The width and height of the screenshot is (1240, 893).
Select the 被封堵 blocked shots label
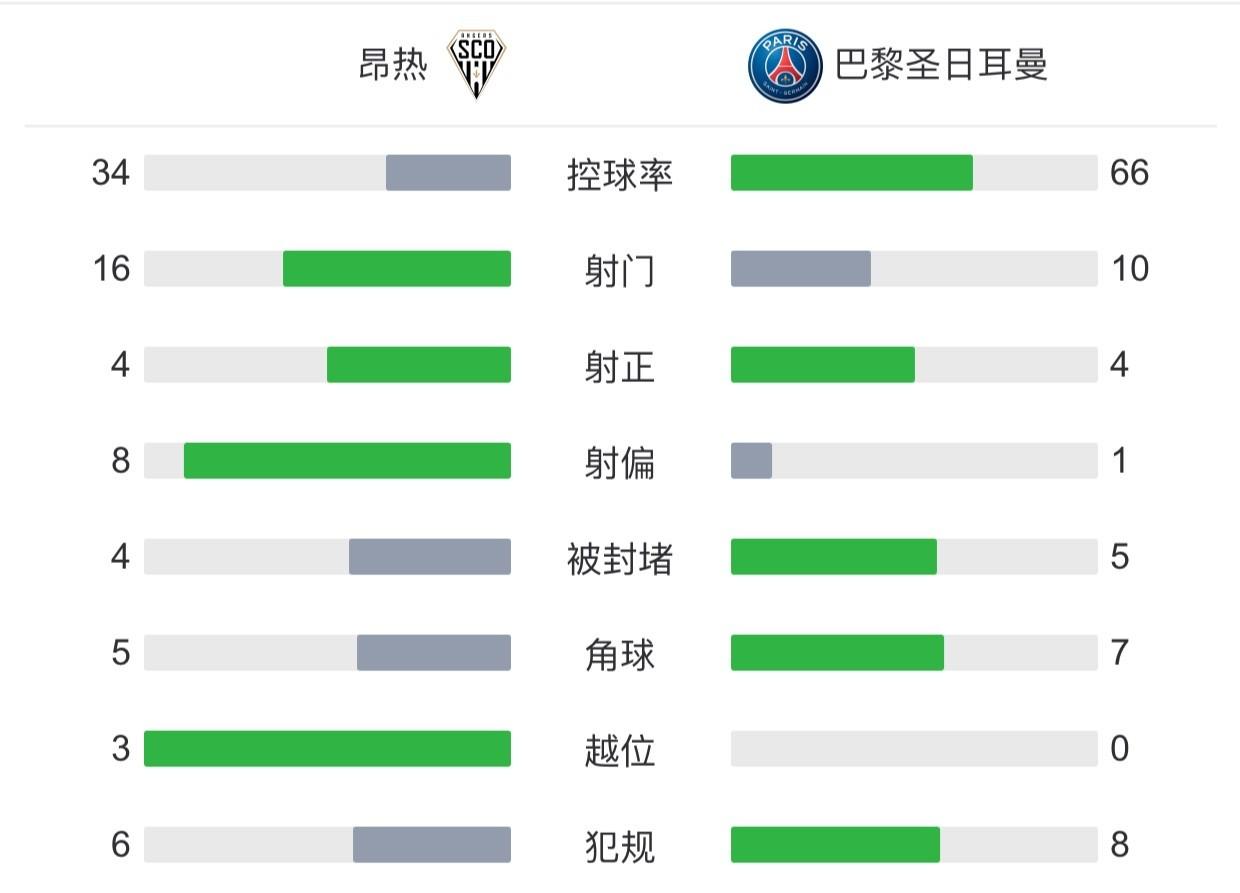620,558
